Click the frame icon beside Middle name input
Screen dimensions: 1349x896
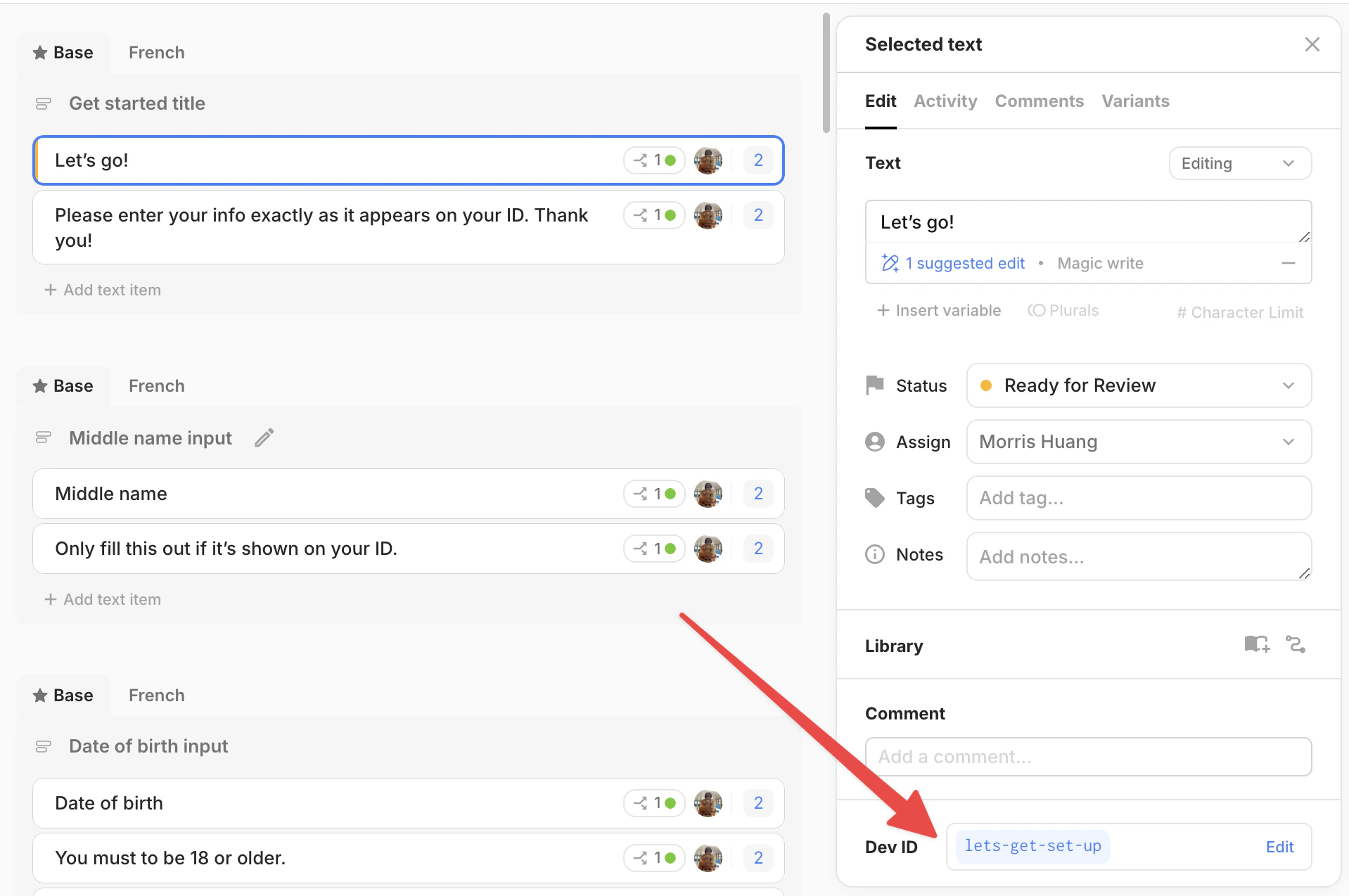(x=43, y=437)
